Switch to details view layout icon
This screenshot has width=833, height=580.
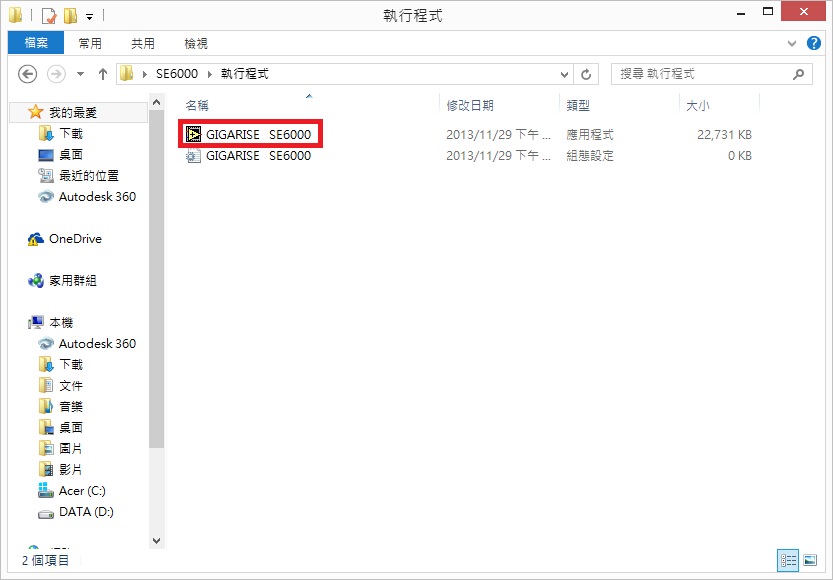click(788, 560)
